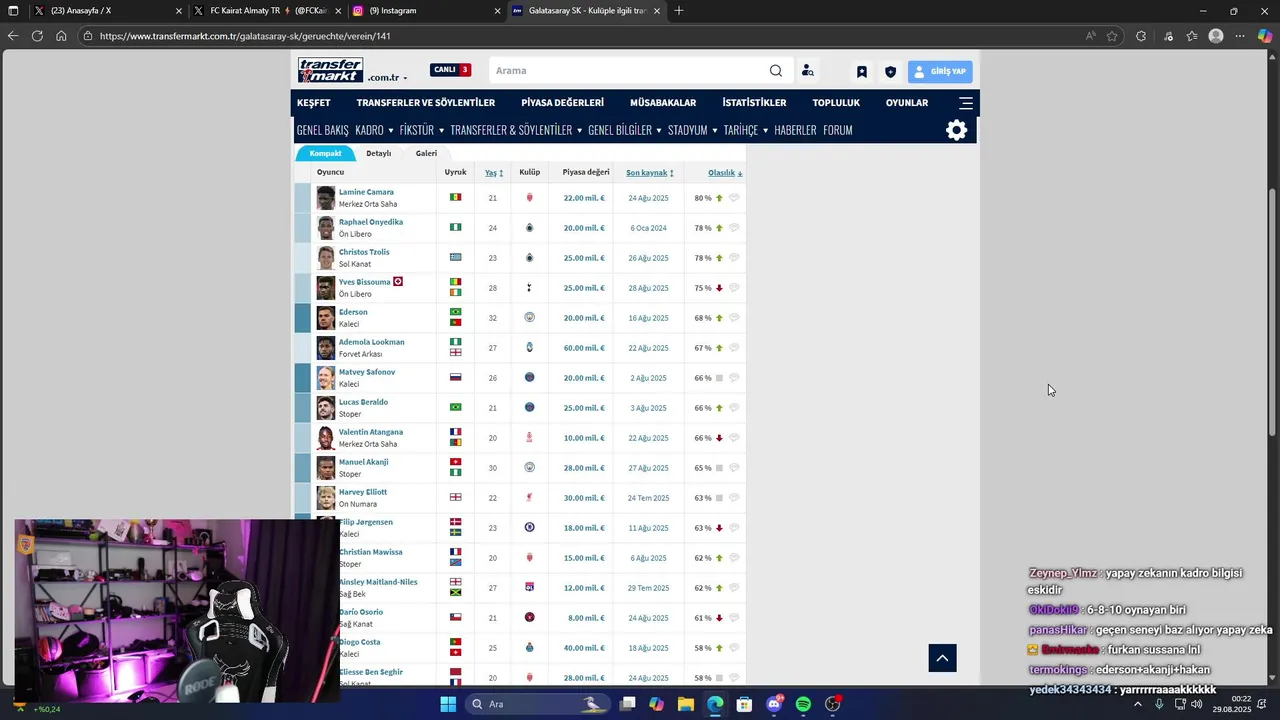Click browser back arrow
The width and height of the screenshot is (1280, 720).
(x=13, y=36)
